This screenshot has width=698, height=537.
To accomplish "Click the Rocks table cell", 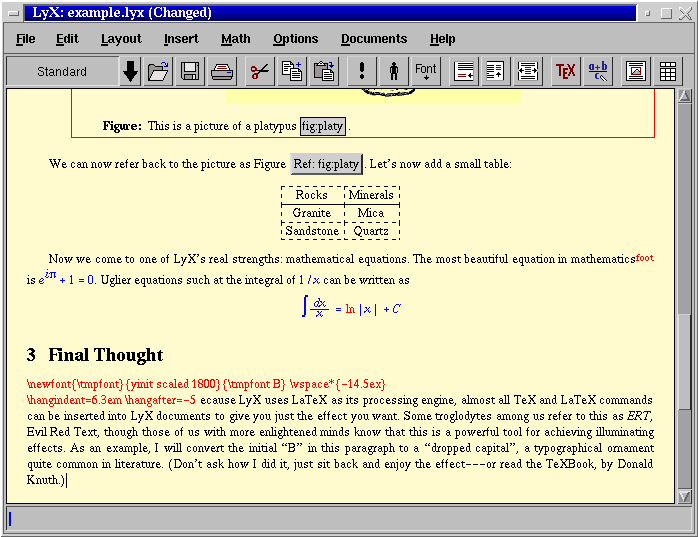I will pyautogui.click(x=312, y=195).
